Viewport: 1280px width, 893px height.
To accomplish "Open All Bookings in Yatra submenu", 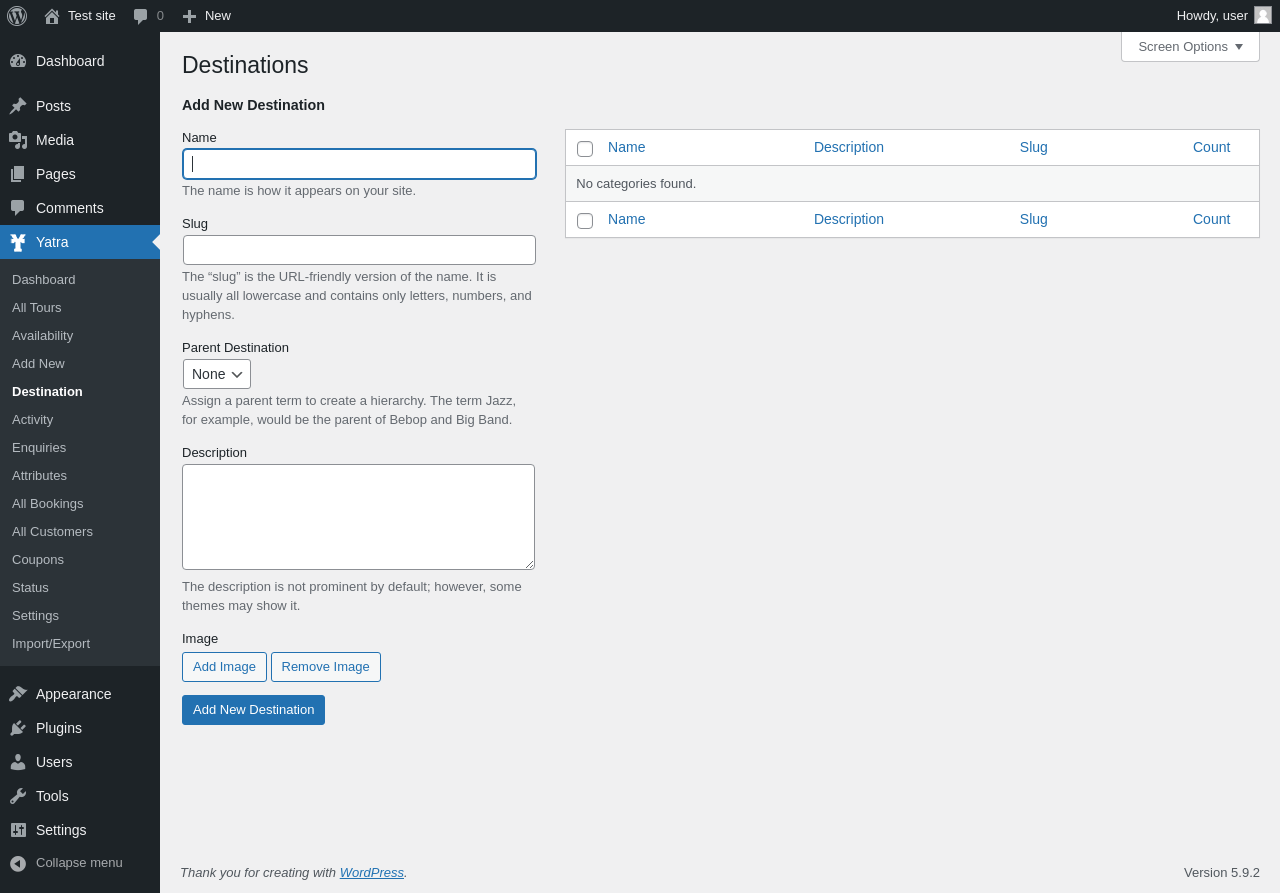I will click(x=48, y=504).
